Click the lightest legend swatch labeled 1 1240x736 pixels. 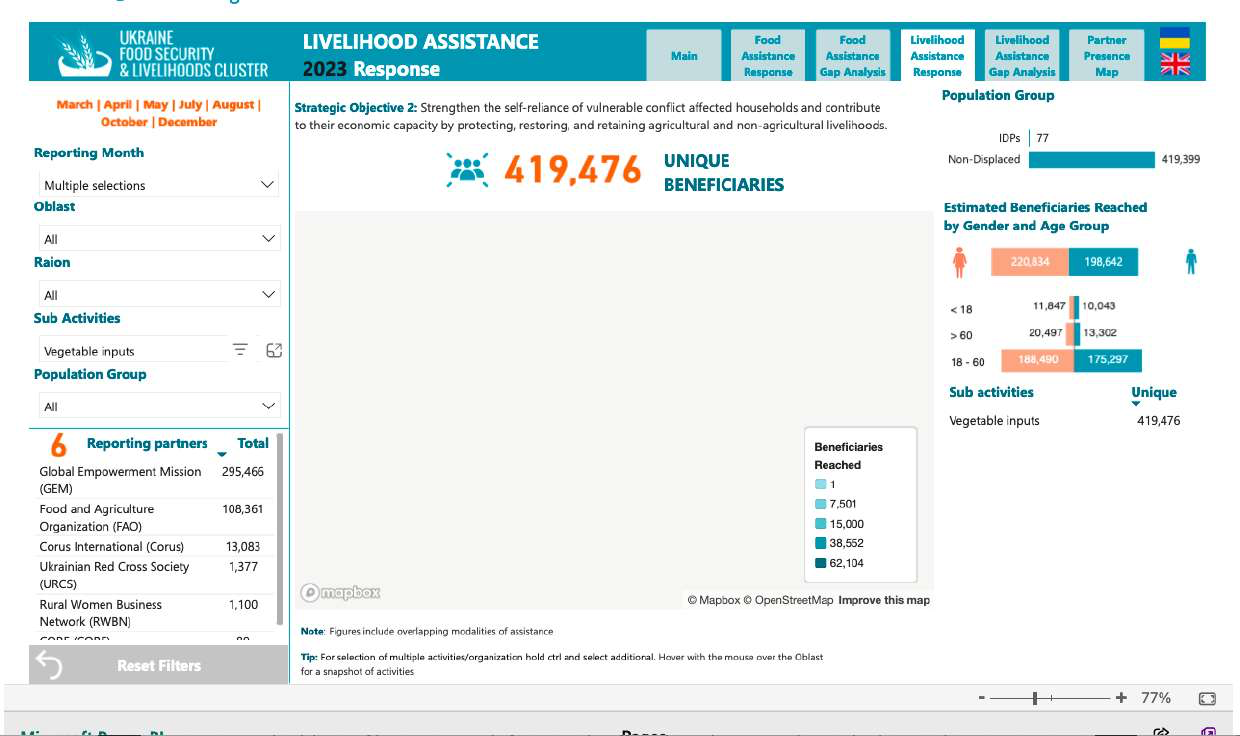pyautogui.click(x=820, y=484)
